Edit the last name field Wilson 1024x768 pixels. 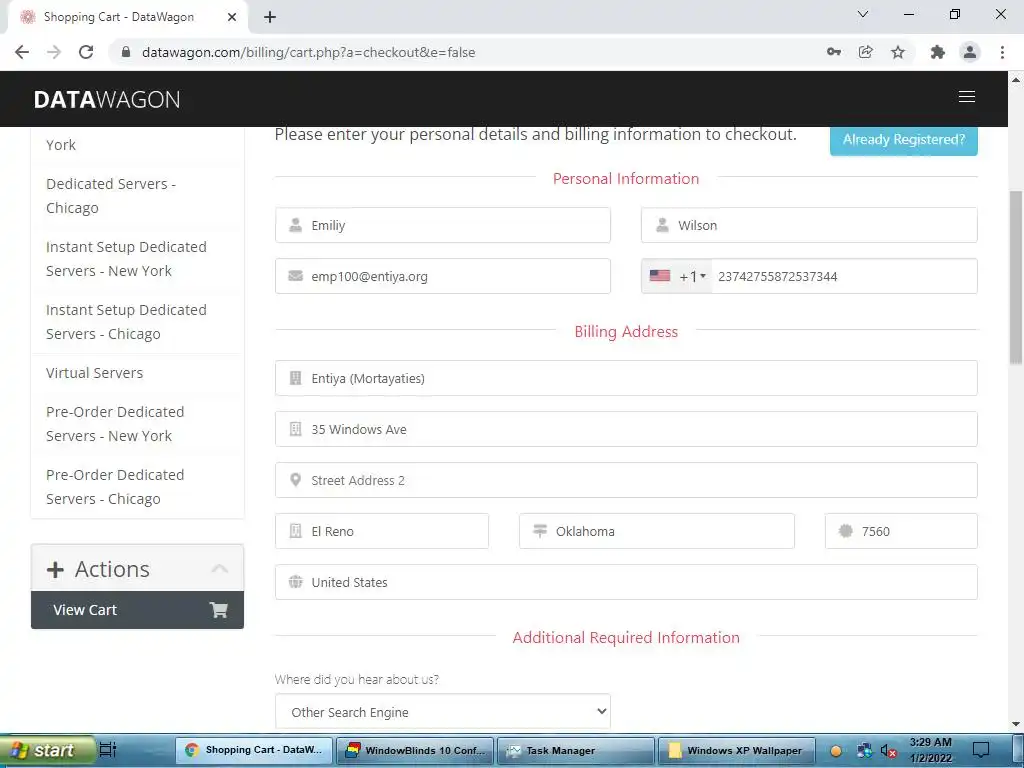809,225
